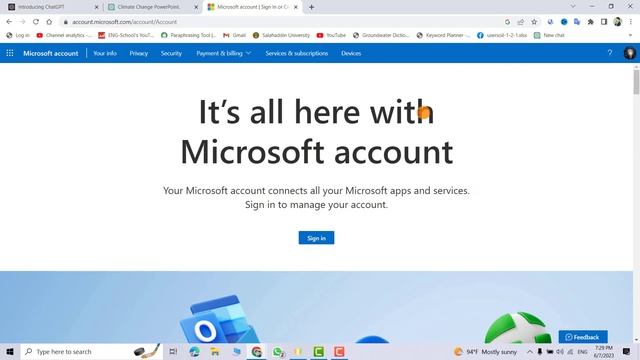Open Services & subscriptions
The height and width of the screenshot is (360, 640).
297,53
